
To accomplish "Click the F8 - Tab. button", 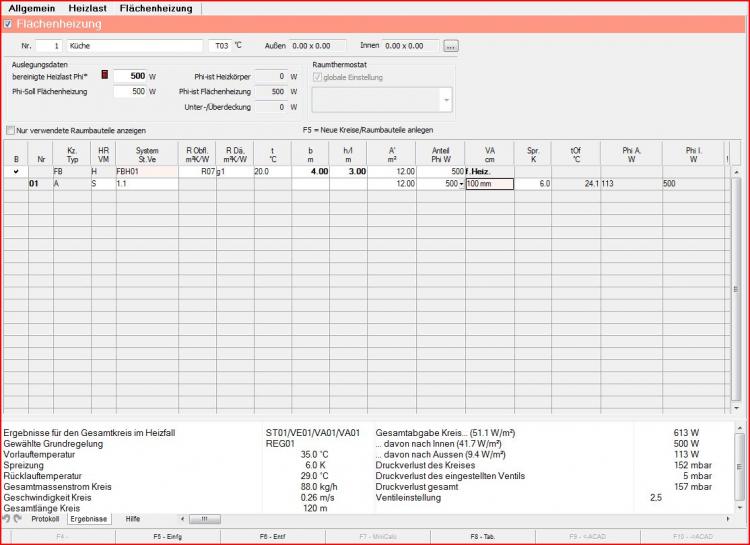I will [483, 537].
